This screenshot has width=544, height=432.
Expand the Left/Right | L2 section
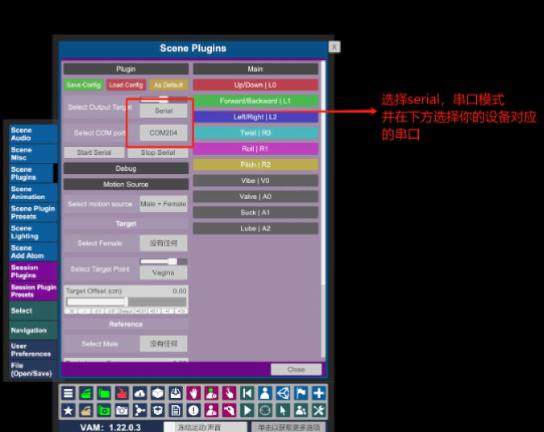255,117
